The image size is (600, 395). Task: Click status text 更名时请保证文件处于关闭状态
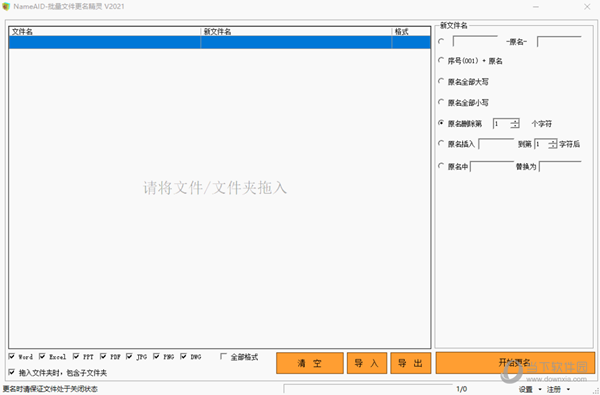(x=50, y=389)
